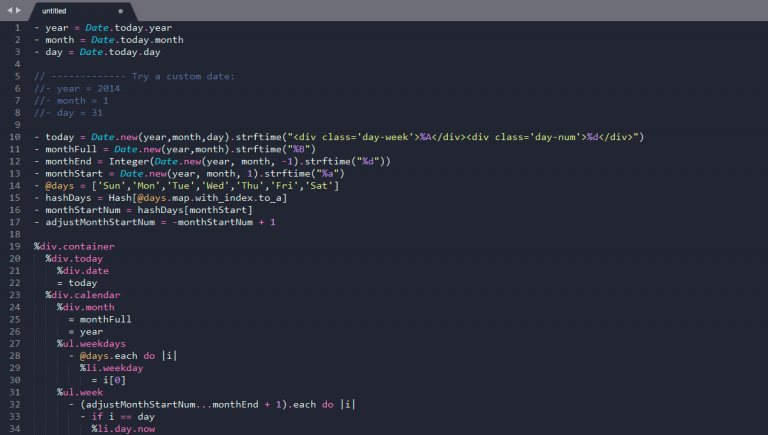Viewport: 768px width, 435px height.
Task: Click 'Wed' string in days array
Action: pos(215,186)
